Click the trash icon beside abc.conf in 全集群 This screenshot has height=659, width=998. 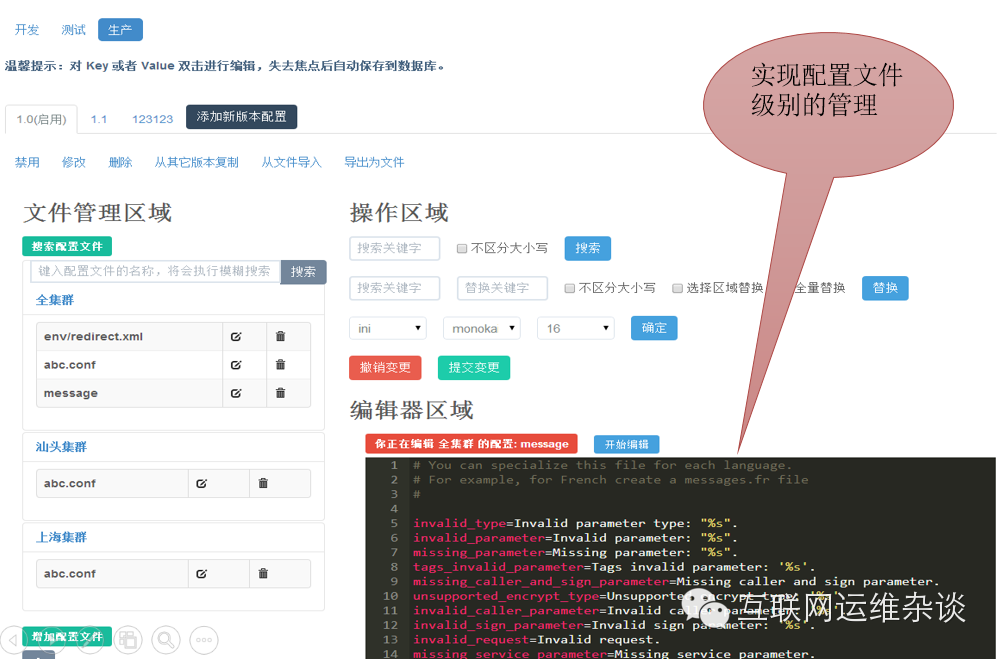click(280, 364)
